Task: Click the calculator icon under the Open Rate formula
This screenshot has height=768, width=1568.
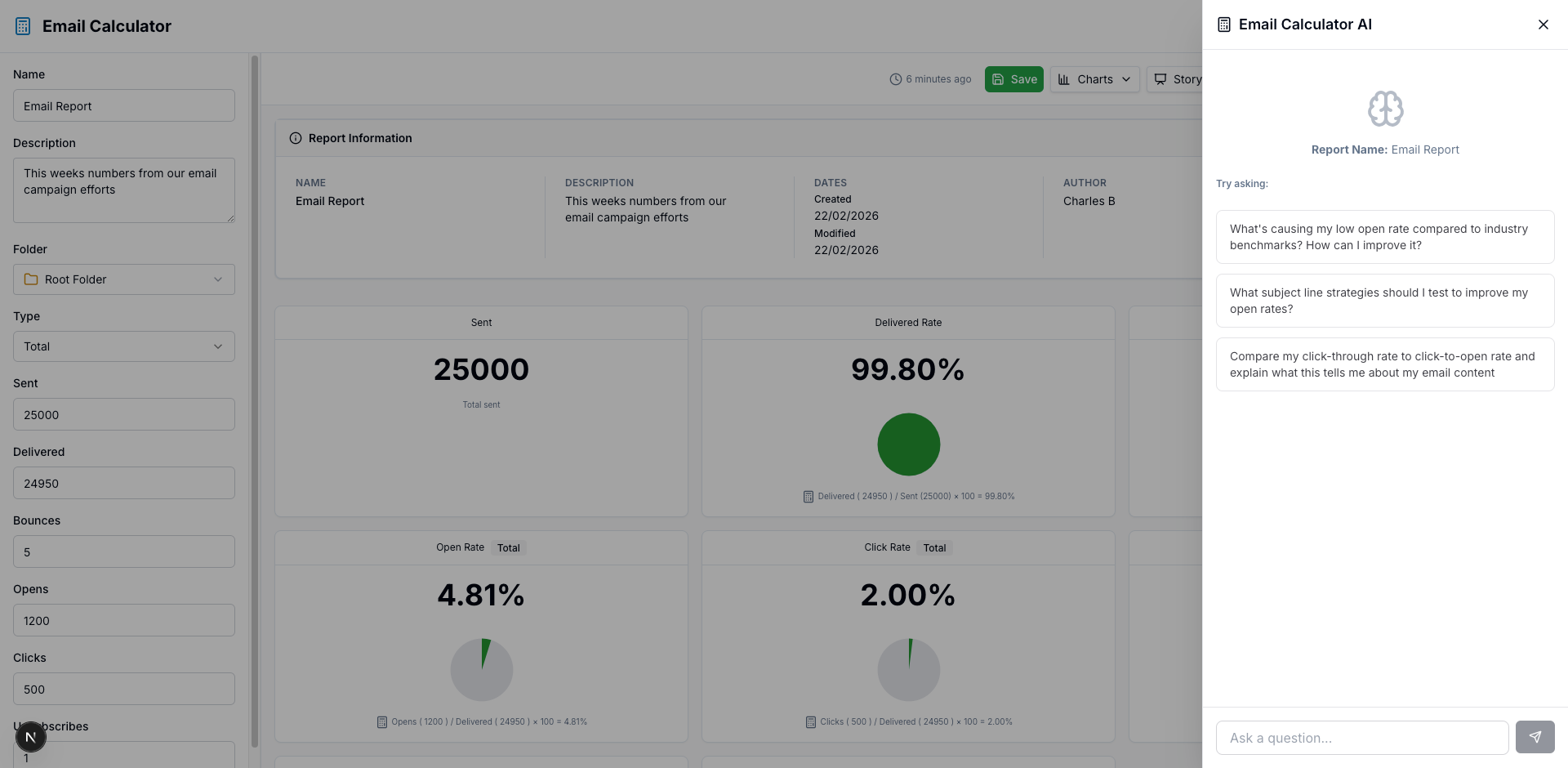Action: (x=381, y=721)
